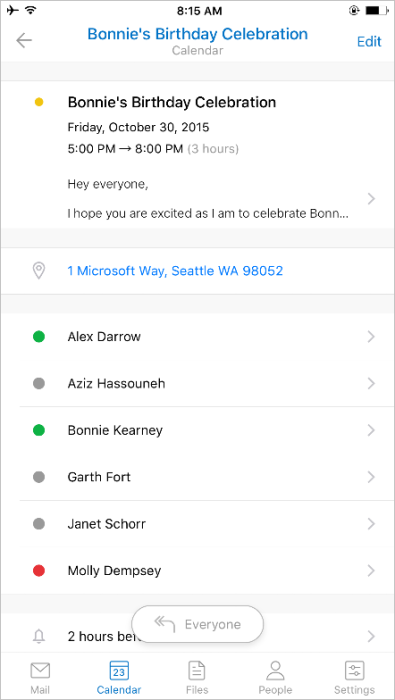Open the Mail tab icon

(40, 671)
